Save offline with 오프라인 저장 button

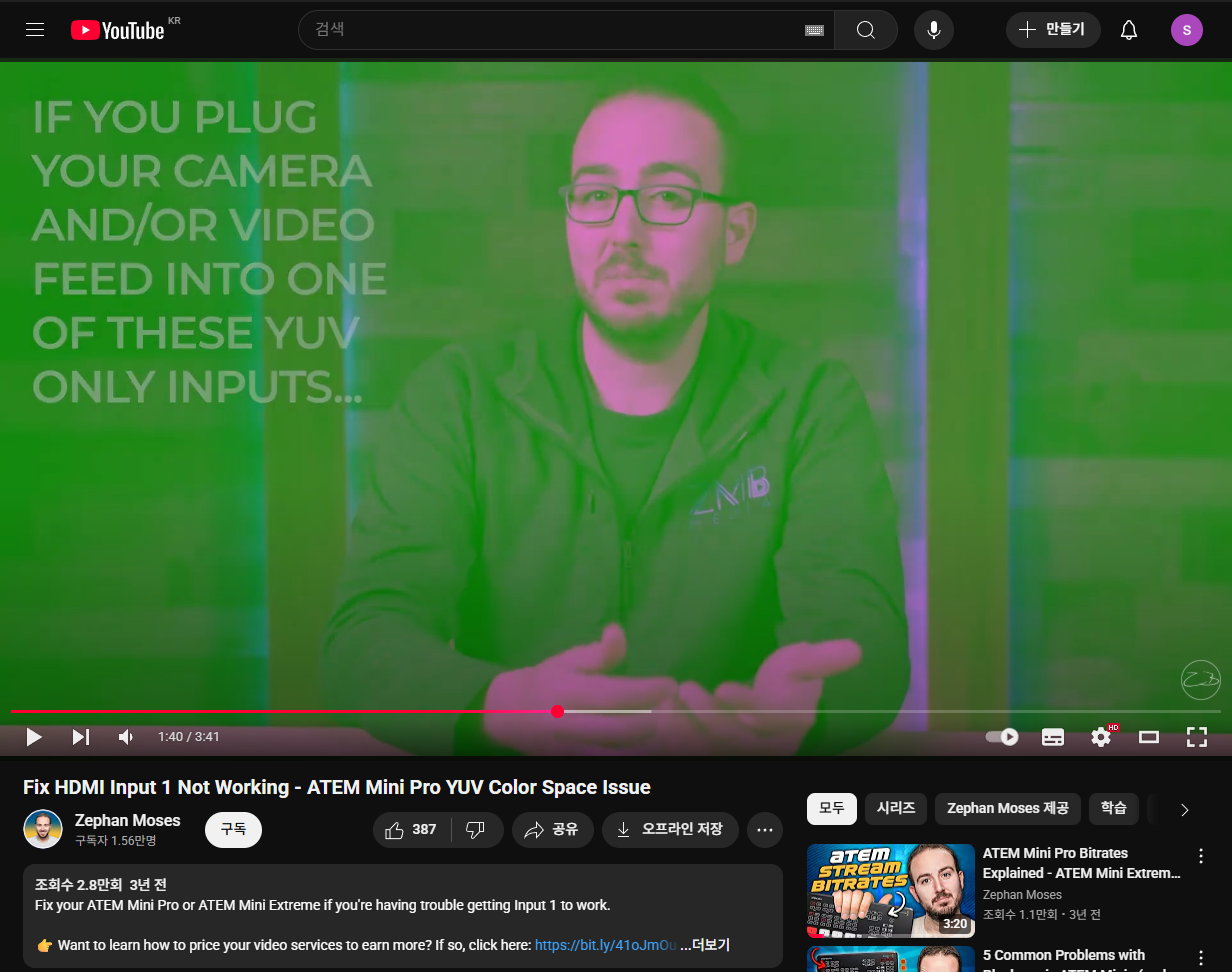click(670, 830)
